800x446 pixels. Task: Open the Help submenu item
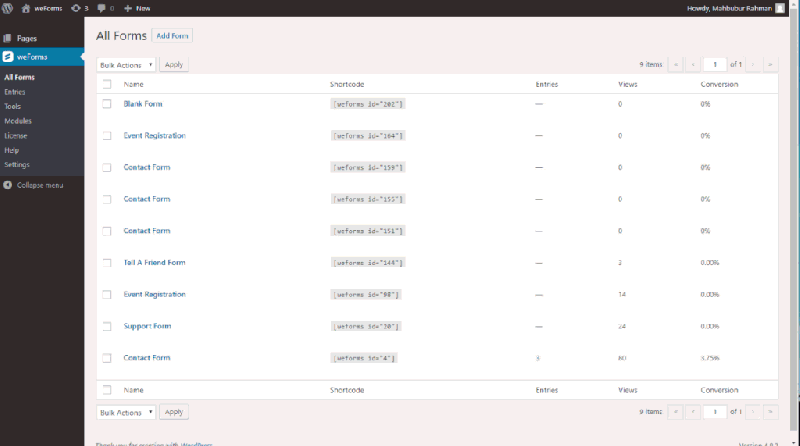(11, 150)
